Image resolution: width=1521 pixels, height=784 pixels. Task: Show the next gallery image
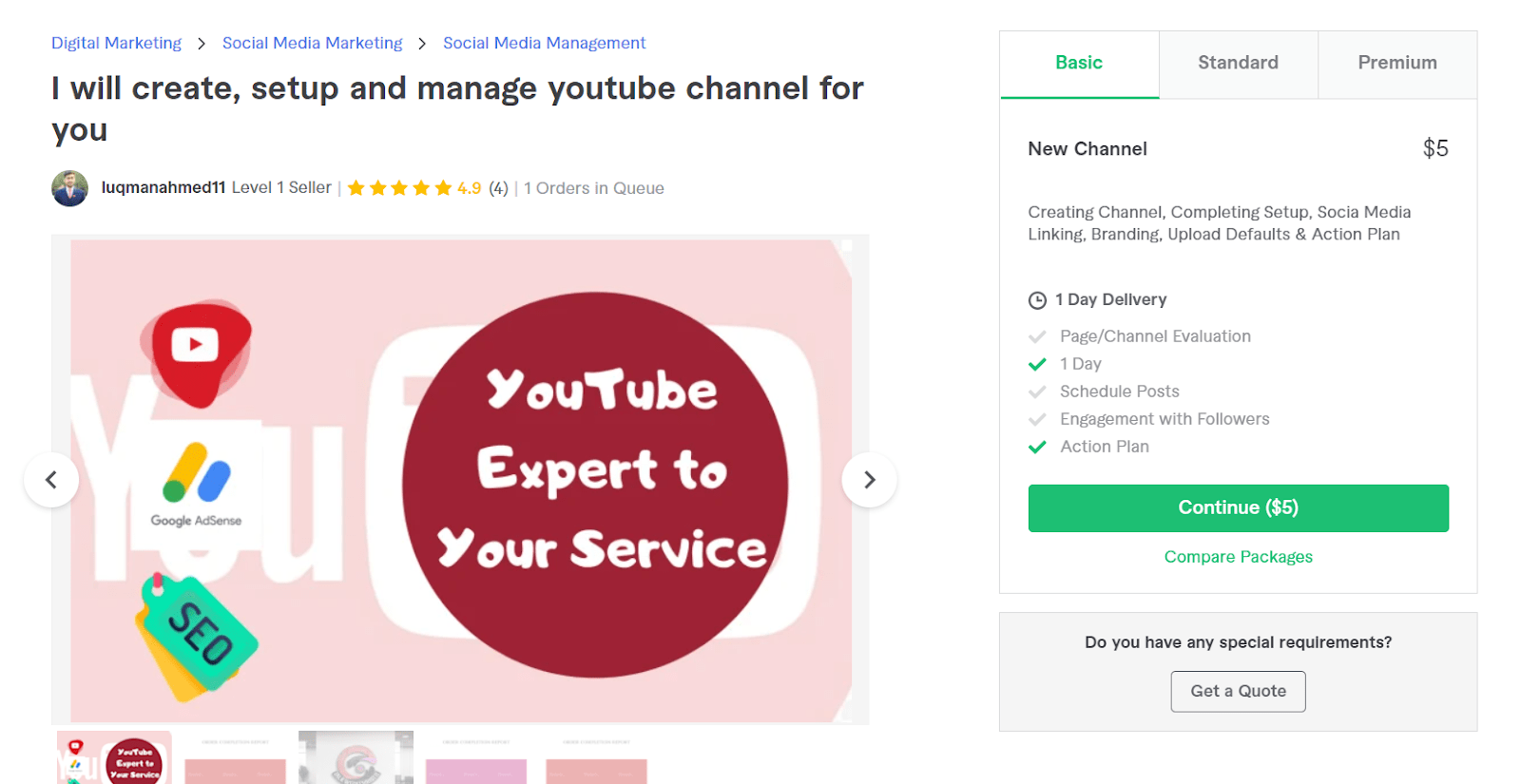point(869,480)
